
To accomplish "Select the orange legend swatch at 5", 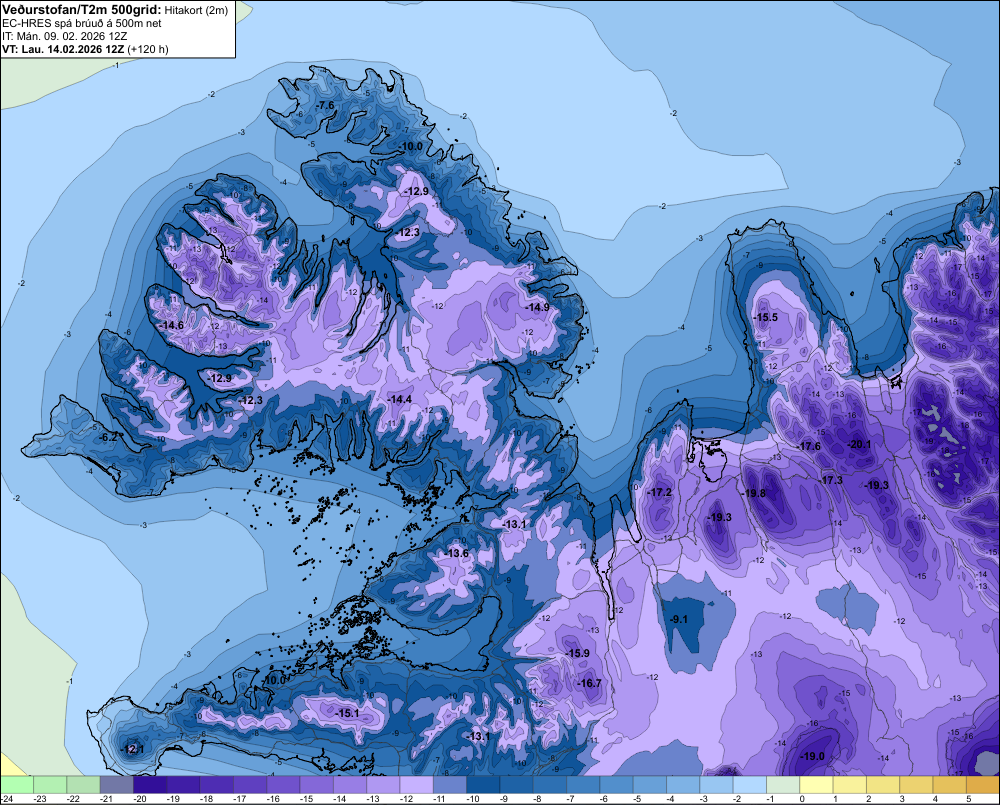I will pos(983,784).
